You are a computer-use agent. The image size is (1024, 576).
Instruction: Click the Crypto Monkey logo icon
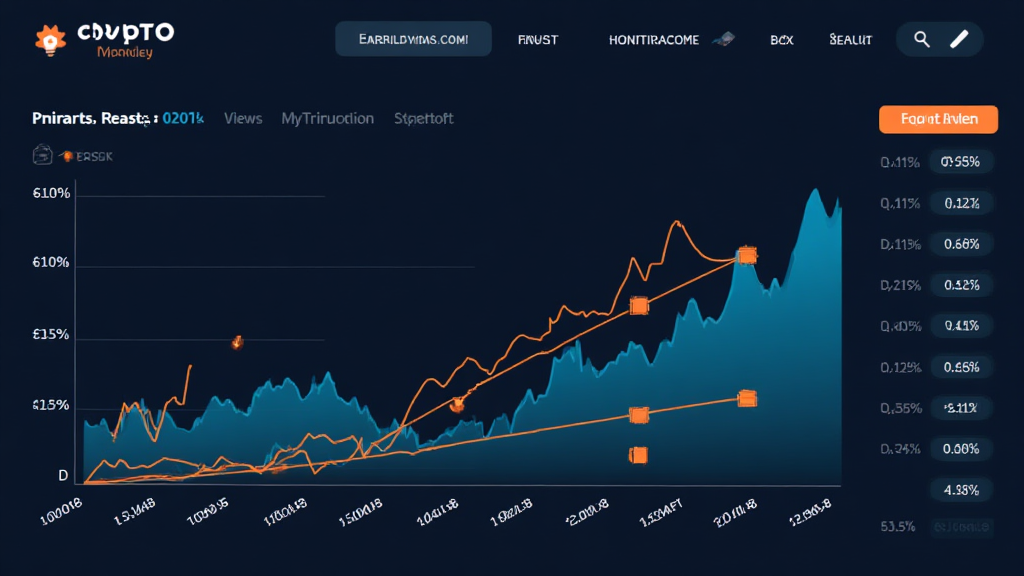51,39
